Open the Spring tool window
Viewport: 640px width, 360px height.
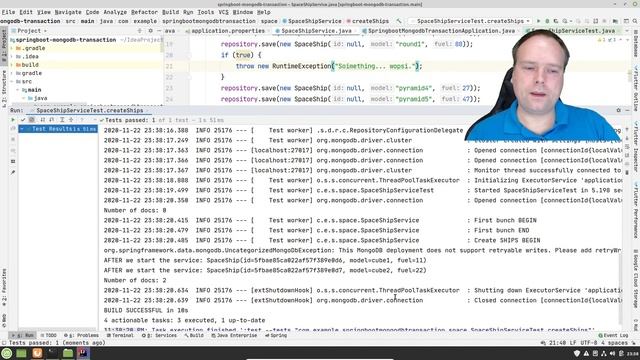pyautogui.click(x=276, y=336)
